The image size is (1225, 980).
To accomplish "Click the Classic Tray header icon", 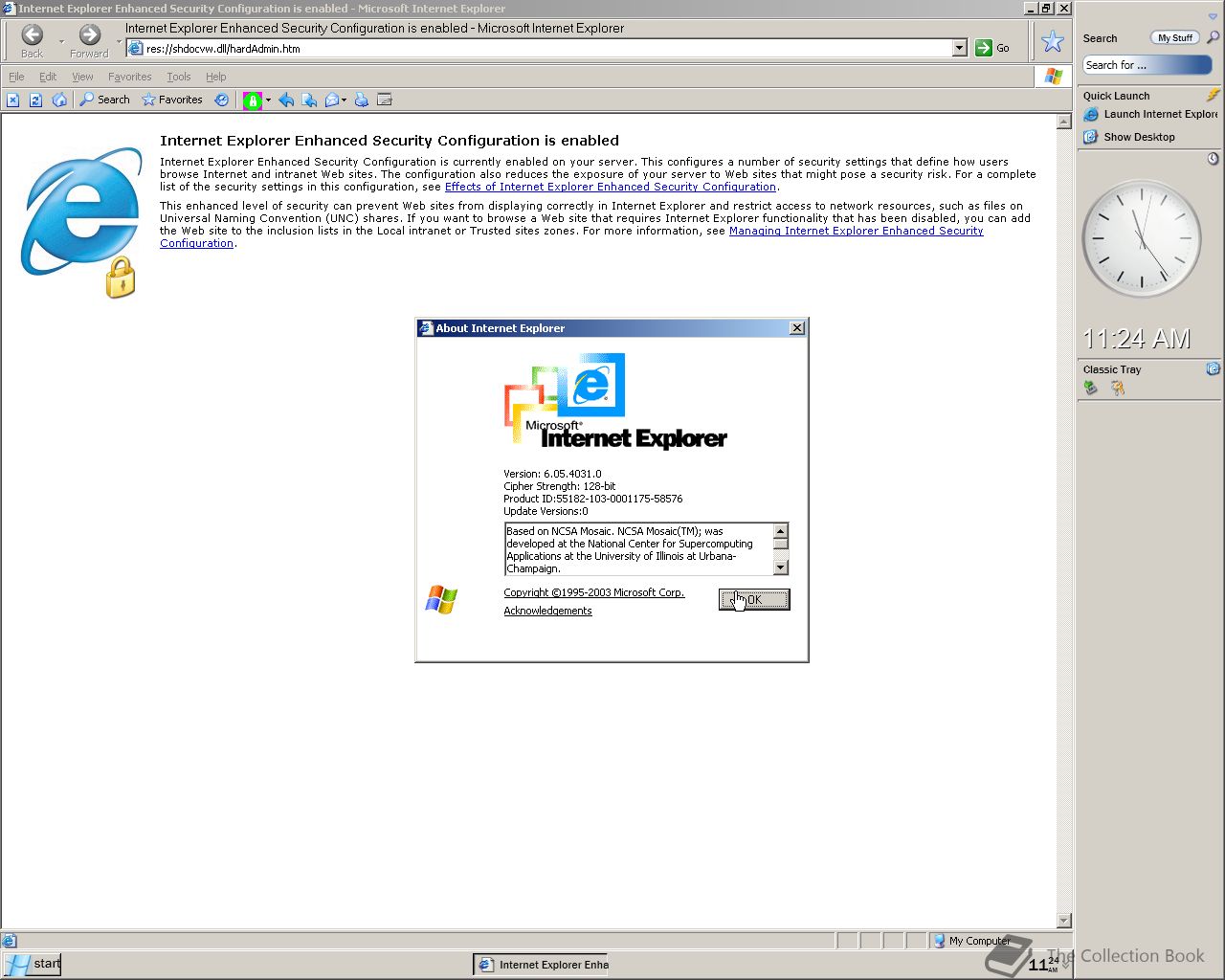I will coord(1214,368).
